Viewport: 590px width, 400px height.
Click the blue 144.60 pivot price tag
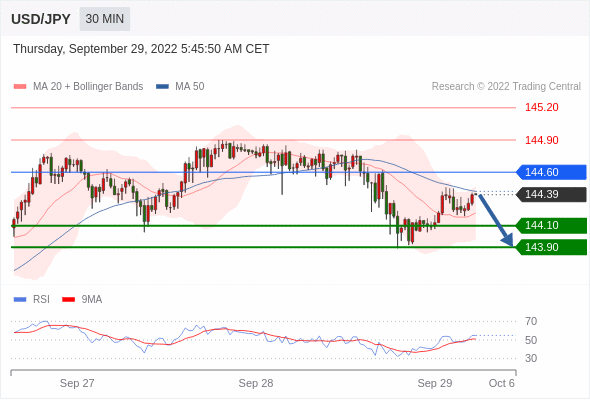click(x=551, y=172)
